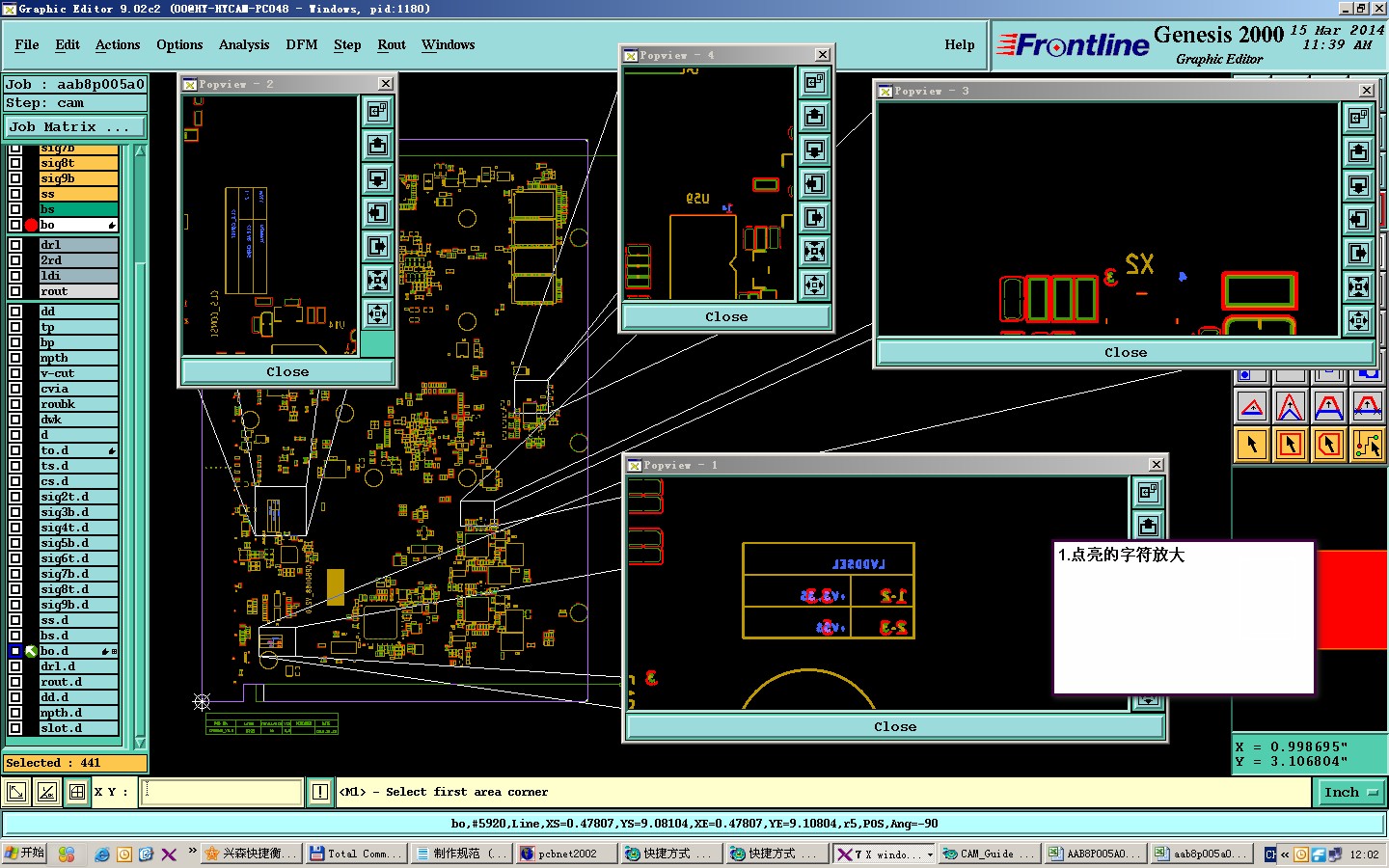Click red color swatch at right panel

(1352, 600)
